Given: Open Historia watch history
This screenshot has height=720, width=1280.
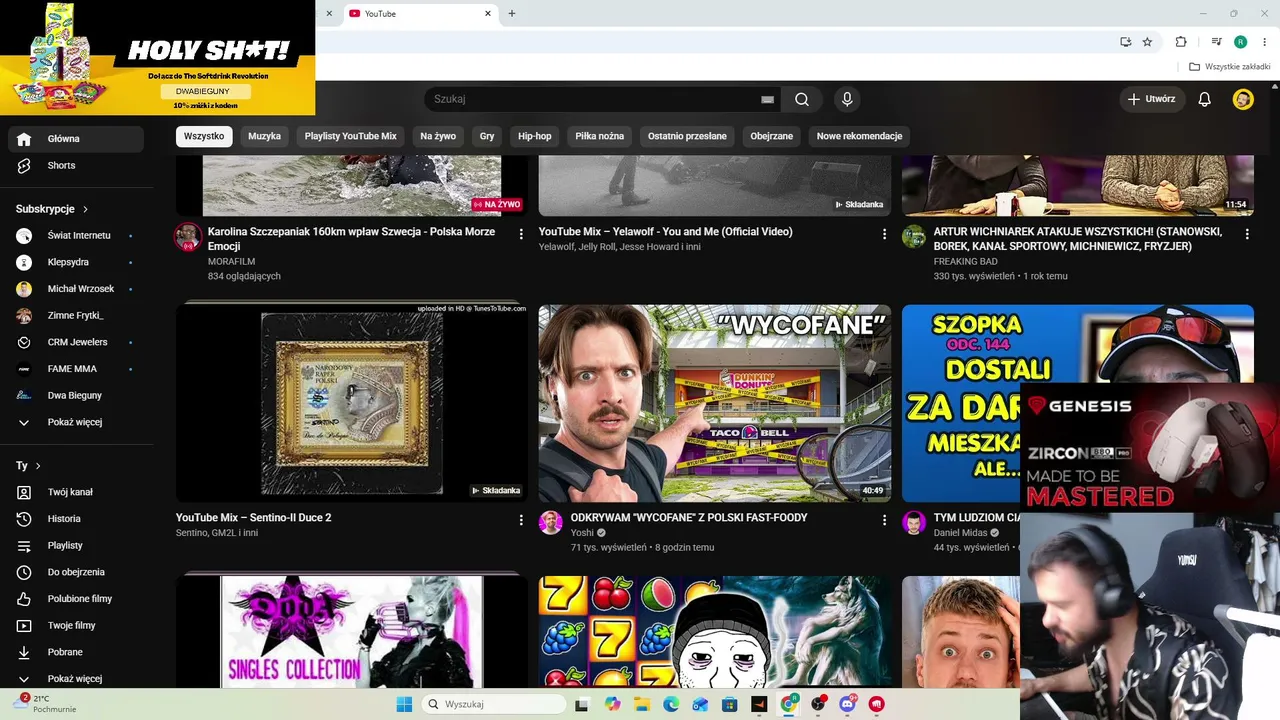Looking at the screenshot, I should point(76,519).
